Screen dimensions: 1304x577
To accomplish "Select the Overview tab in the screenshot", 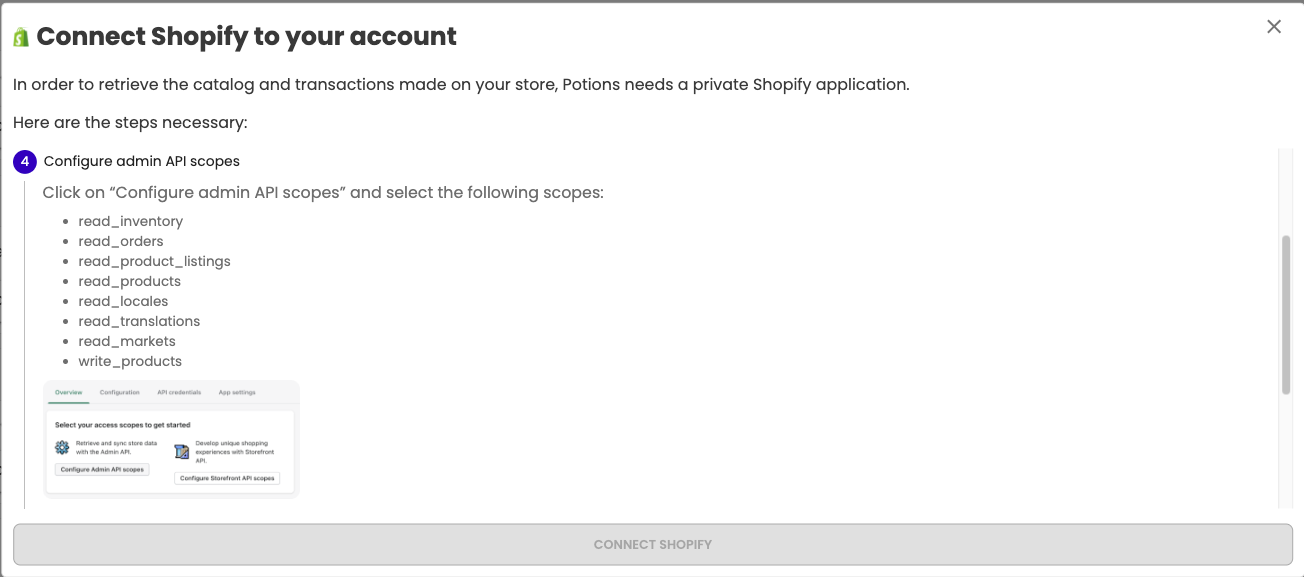I will 69,392.
